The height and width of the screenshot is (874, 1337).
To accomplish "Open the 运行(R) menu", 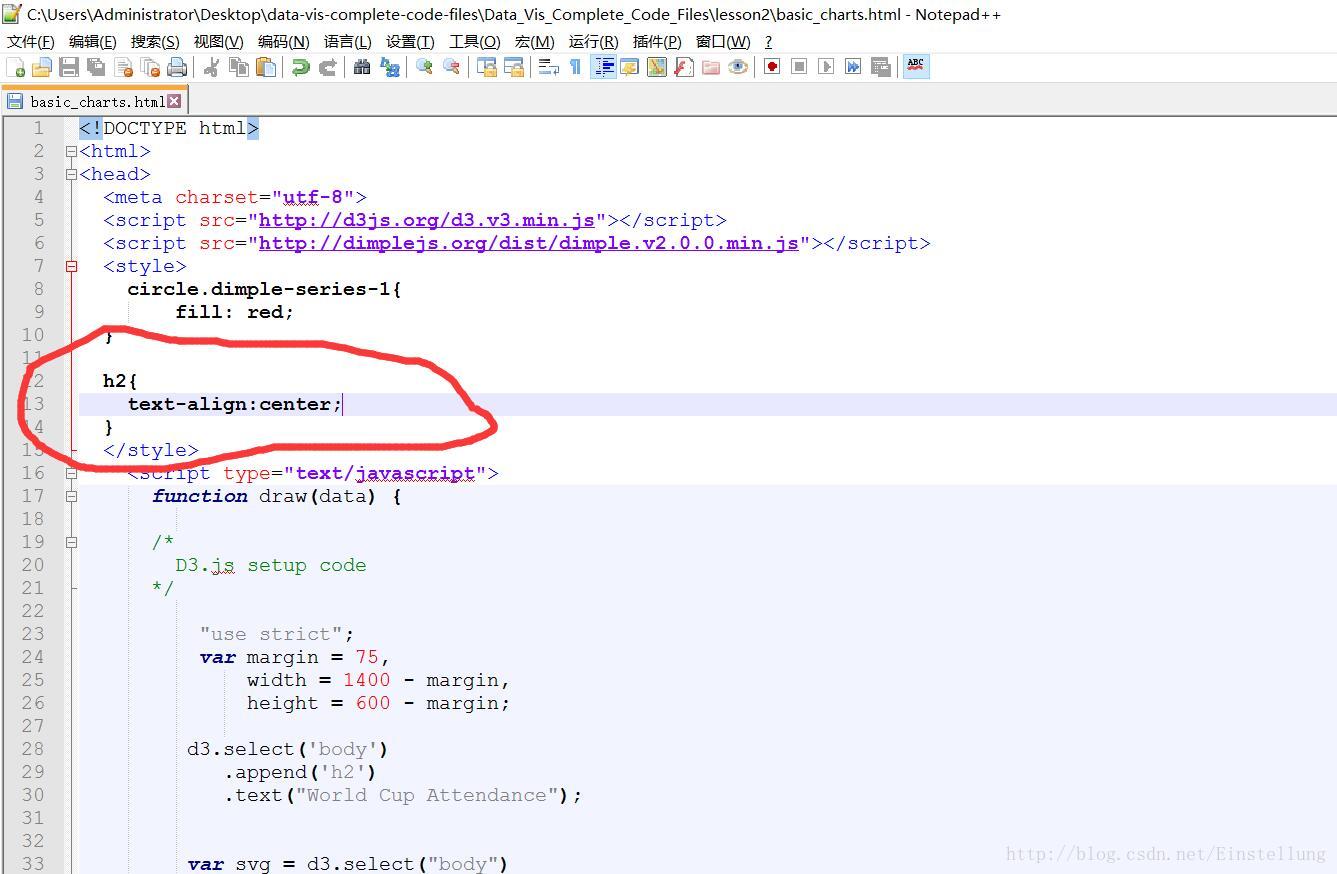I will tap(593, 41).
